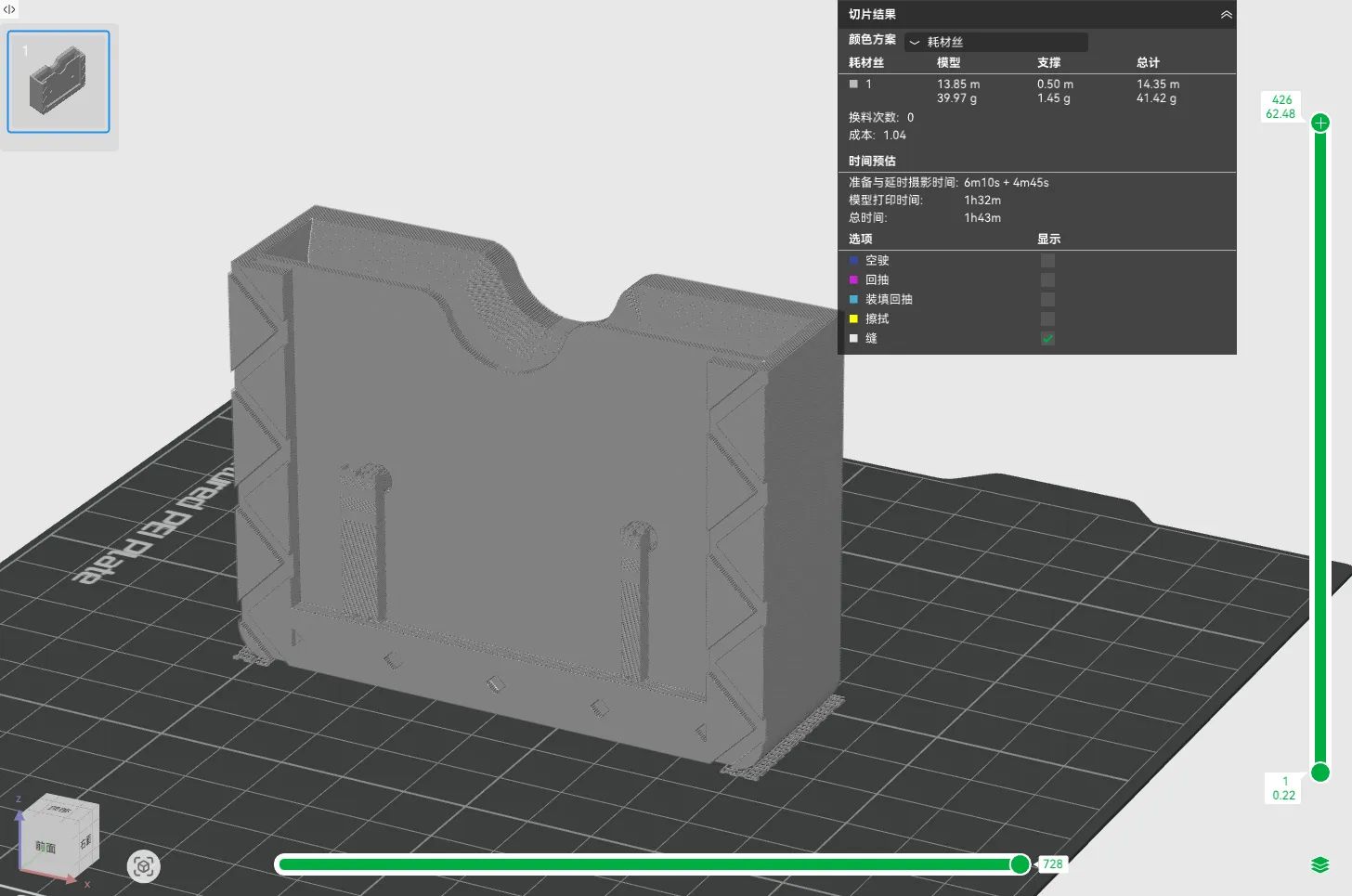Image resolution: width=1352 pixels, height=896 pixels.
Task: Enable the 空驶 display checkbox
Action: coord(1047,261)
